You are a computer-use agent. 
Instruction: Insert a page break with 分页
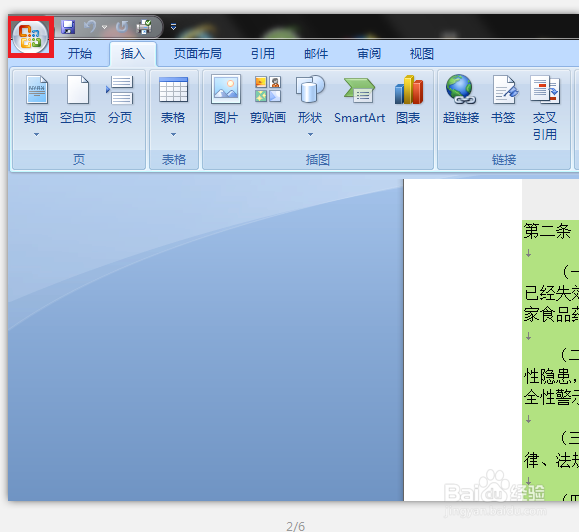click(120, 100)
